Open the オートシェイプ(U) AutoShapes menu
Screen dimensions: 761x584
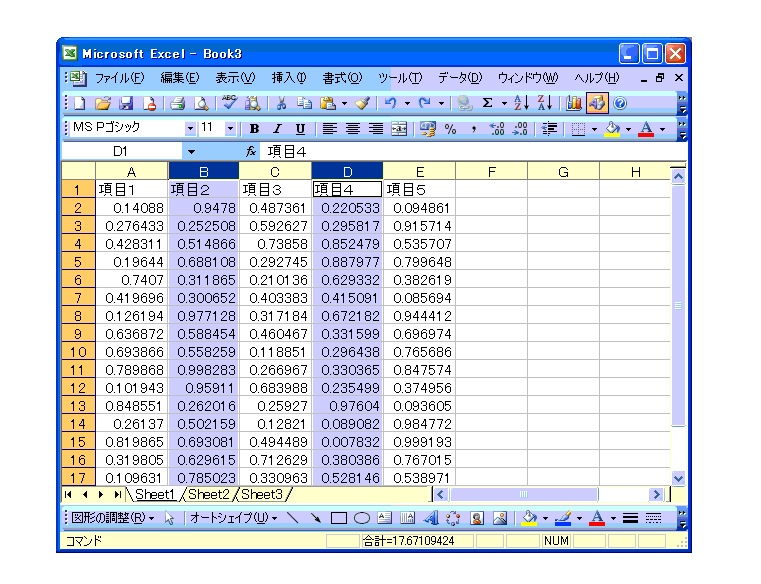[x=233, y=518]
